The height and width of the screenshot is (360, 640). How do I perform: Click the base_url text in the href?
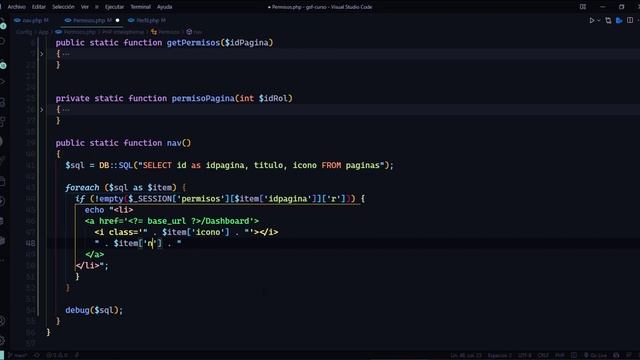click(167, 221)
